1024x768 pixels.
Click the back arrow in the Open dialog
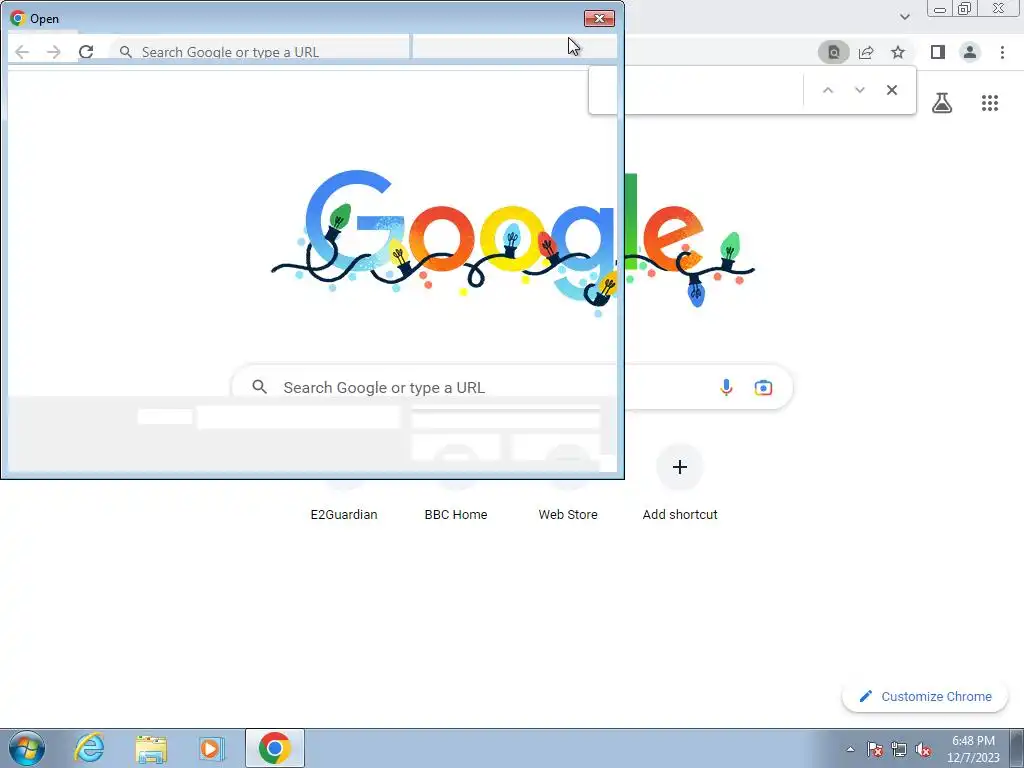pyautogui.click(x=22, y=52)
